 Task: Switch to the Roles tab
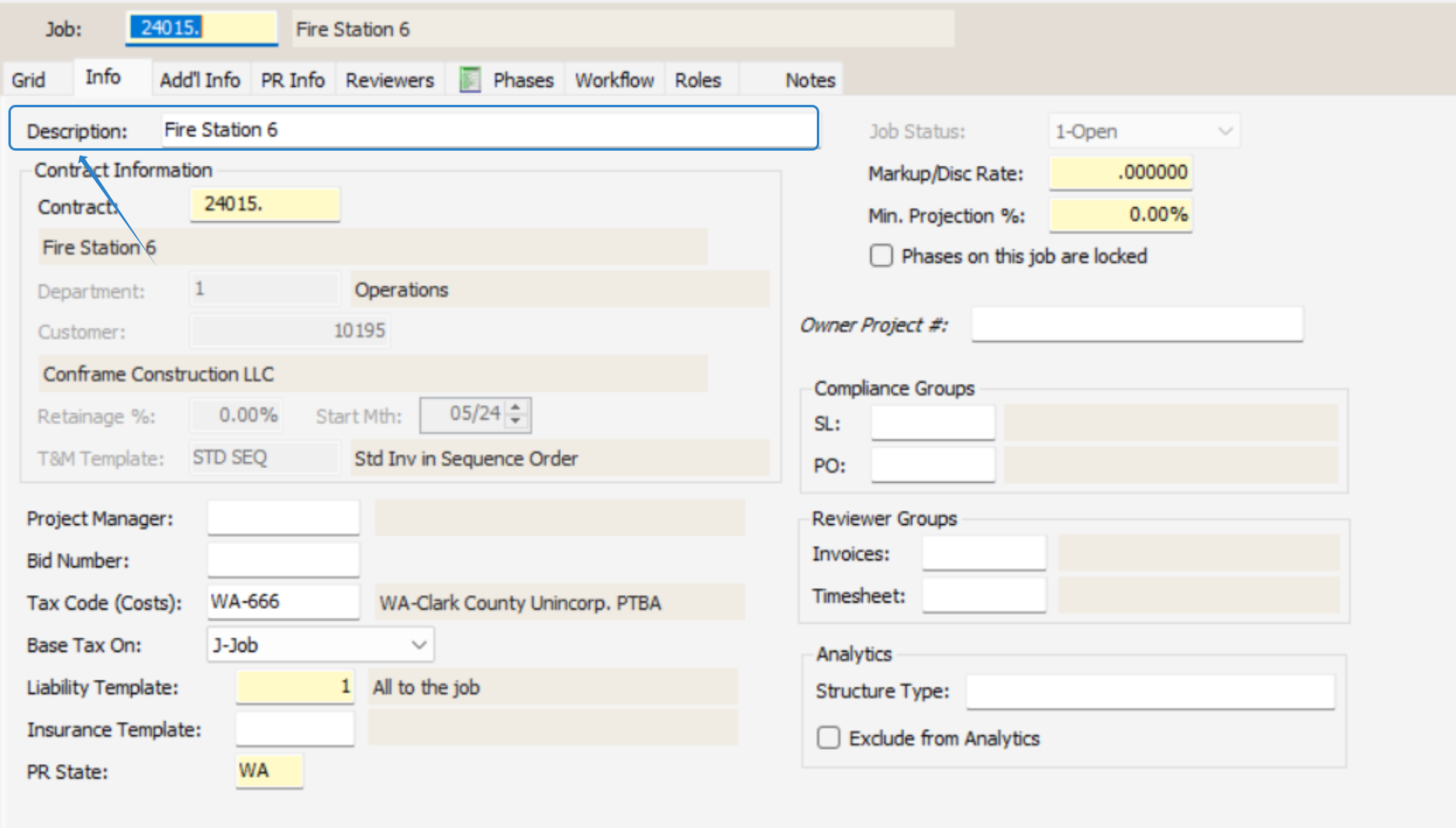point(698,80)
